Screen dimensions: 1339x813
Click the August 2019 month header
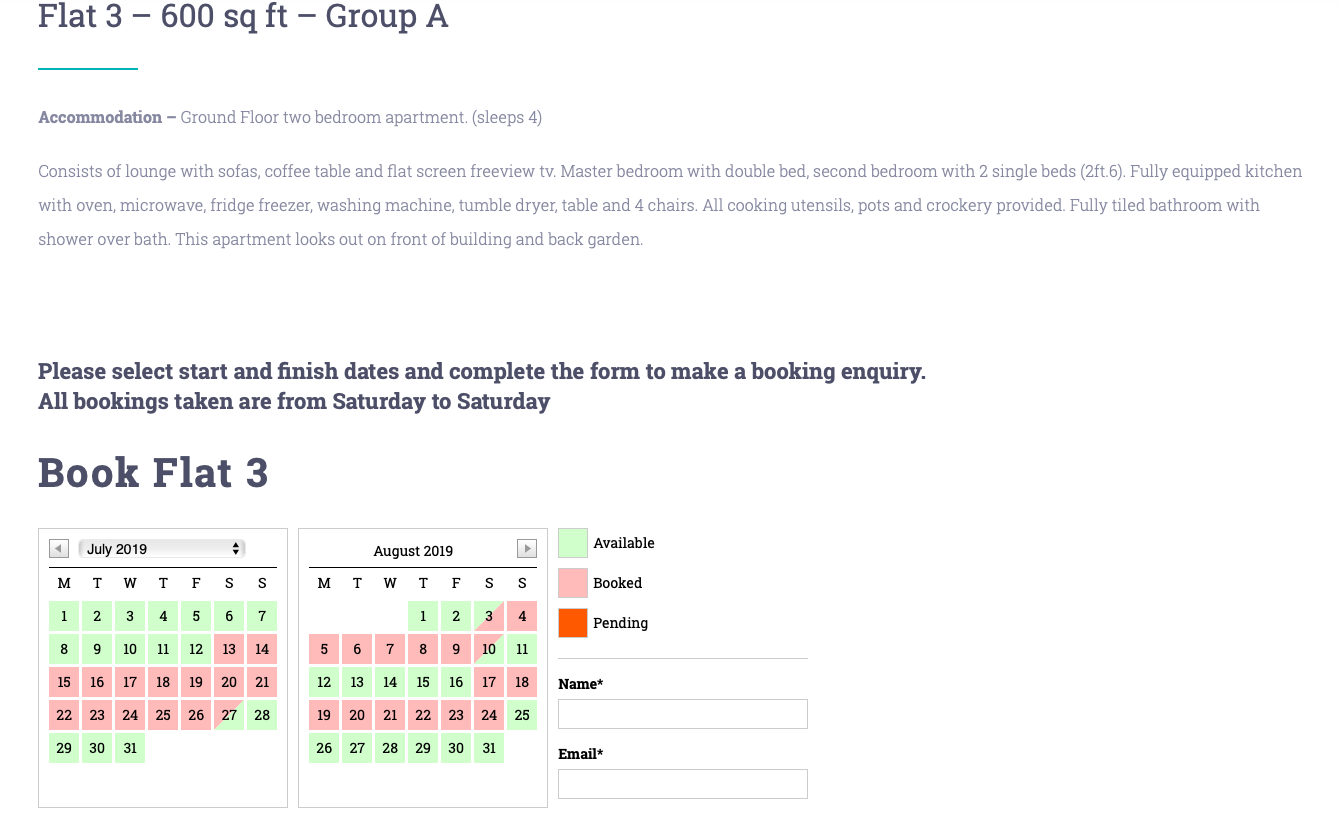tap(413, 551)
